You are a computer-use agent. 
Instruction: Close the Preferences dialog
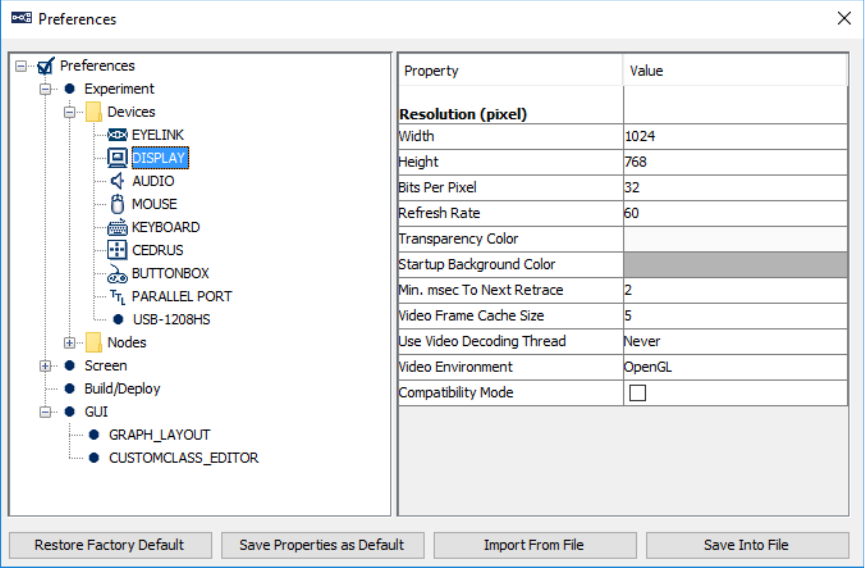(843, 18)
